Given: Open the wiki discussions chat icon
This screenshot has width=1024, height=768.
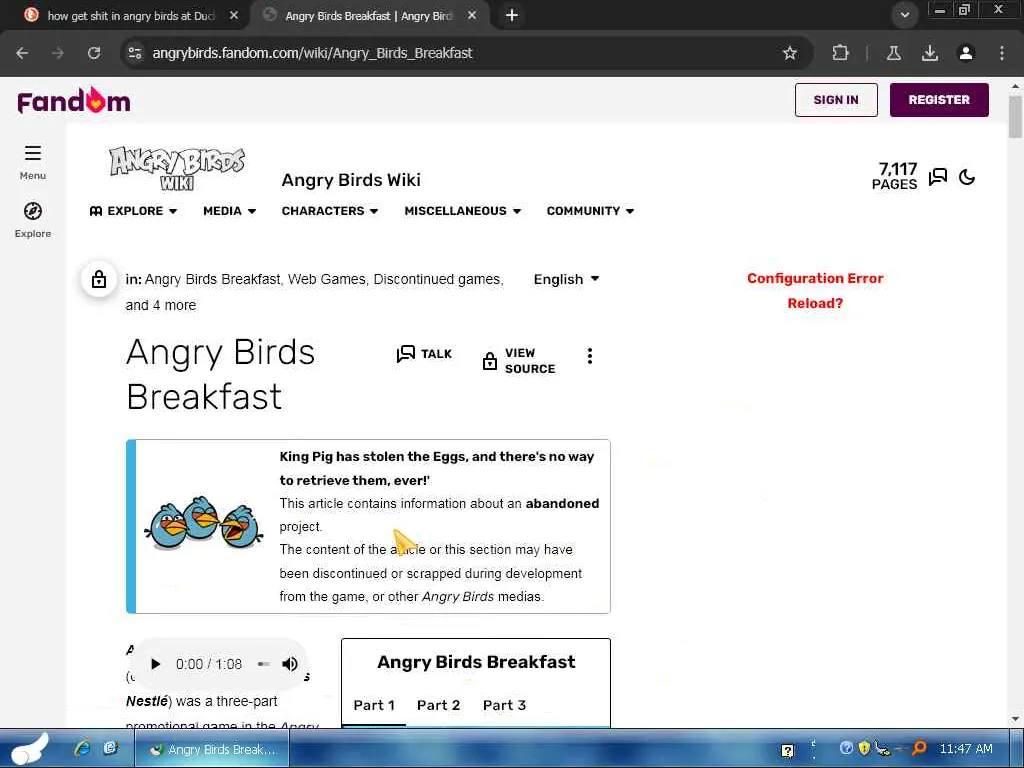Looking at the screenshot, I should pos(938,176).
